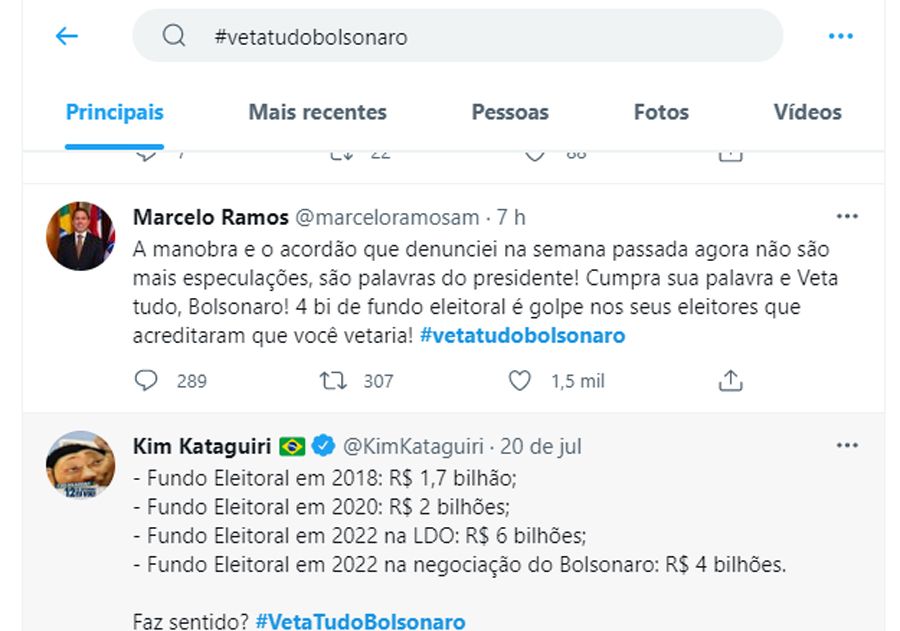This screenshot has width=900, height=631.
Task: Show the Vídeos tab
Action: (807, 112)
